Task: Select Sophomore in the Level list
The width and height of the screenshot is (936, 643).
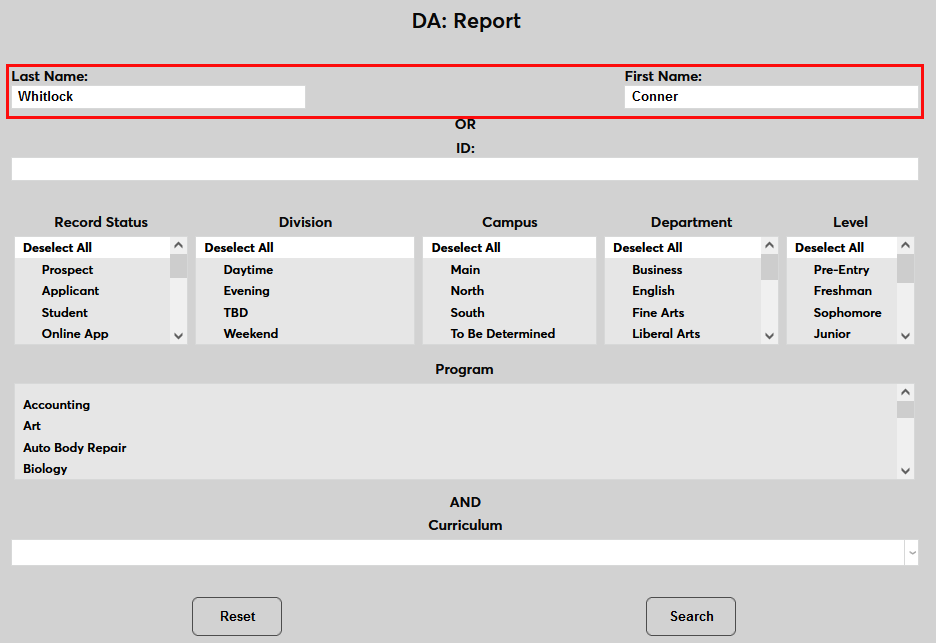Action: 847,313
